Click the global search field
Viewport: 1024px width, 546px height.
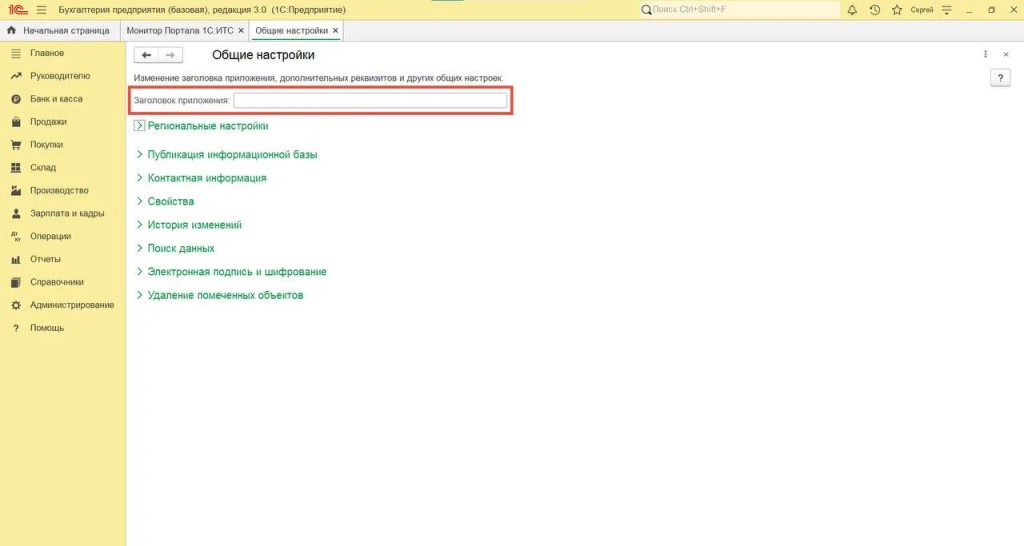(x=739, y=10)
